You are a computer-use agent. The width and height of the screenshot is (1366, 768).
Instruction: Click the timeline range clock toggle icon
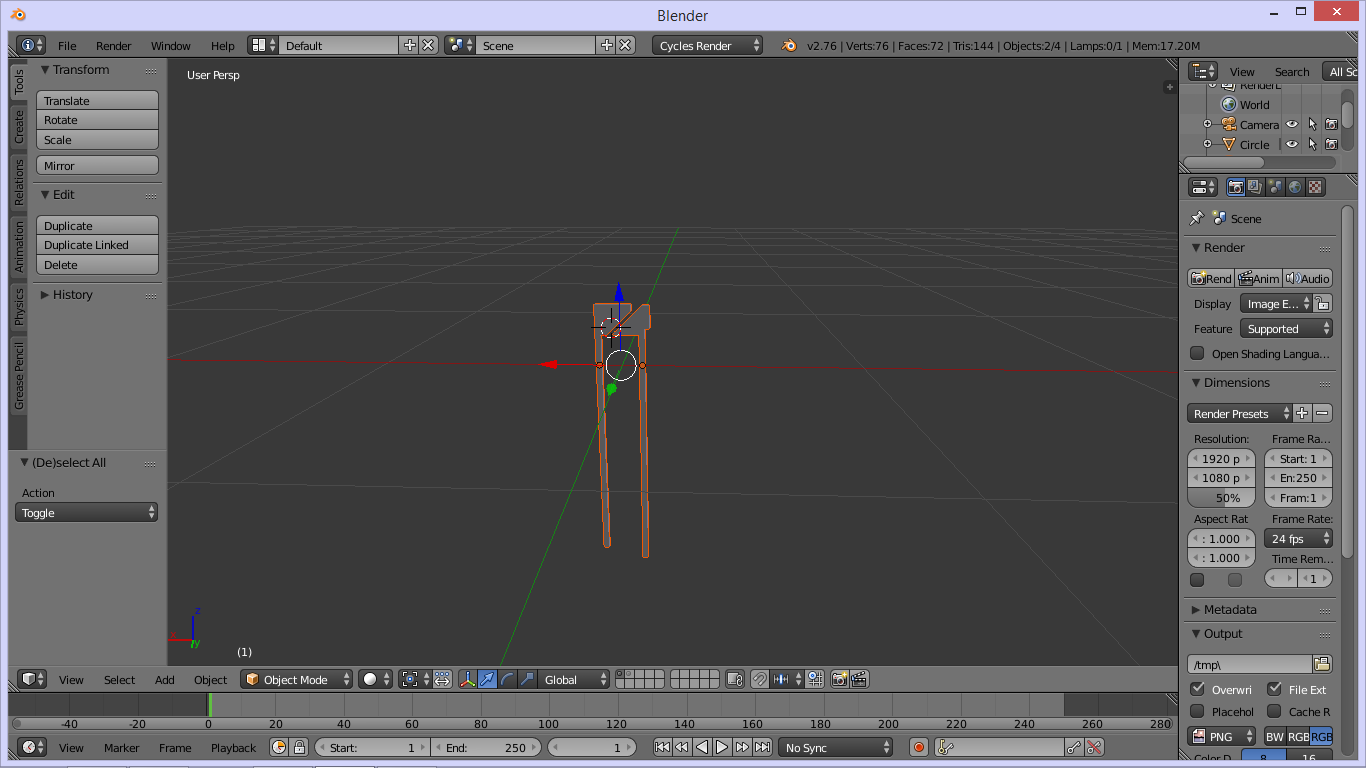(278, 747)
